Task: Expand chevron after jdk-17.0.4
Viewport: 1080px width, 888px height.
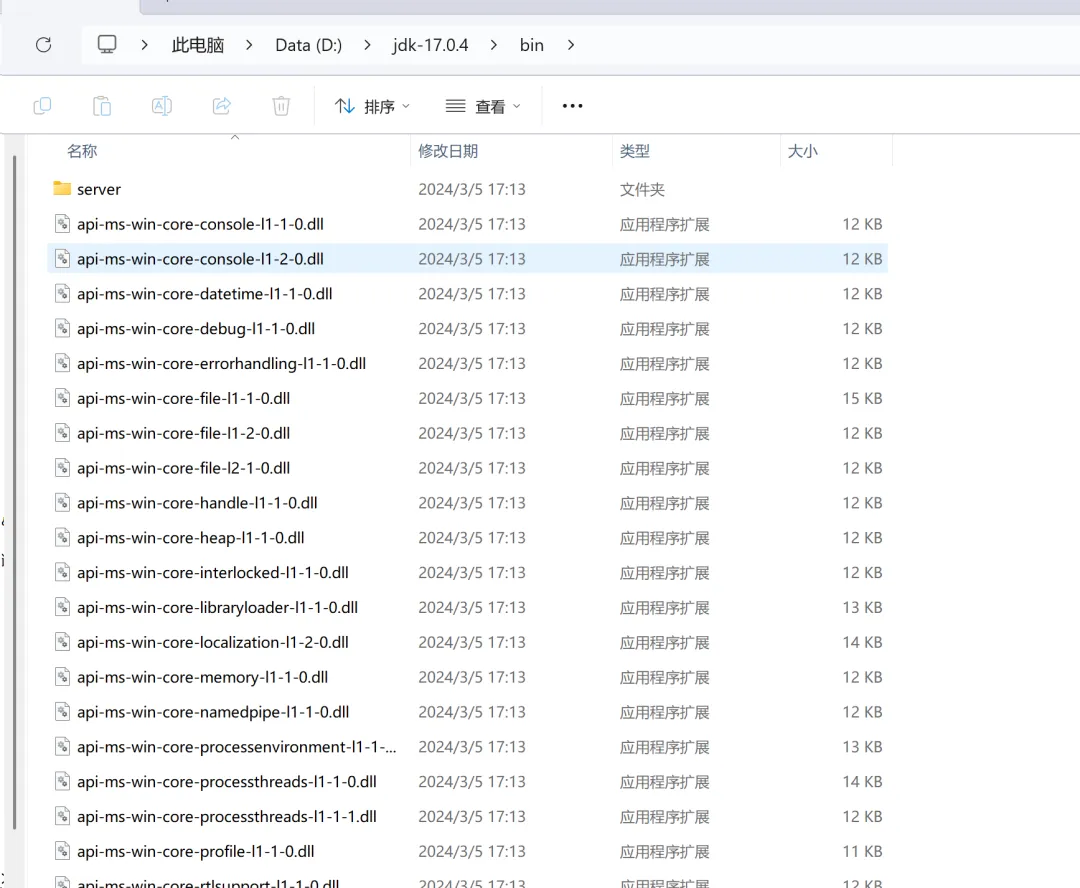Action: point(494,45)
